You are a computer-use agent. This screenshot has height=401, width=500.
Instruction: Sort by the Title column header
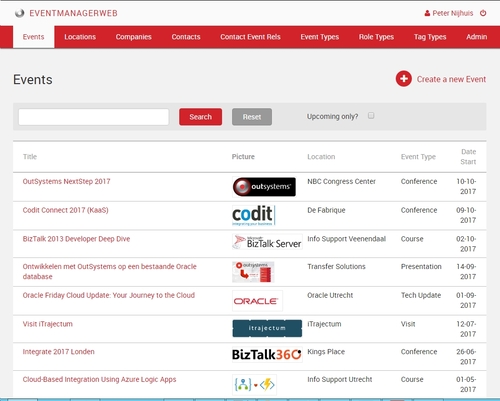tap(30, 157)
